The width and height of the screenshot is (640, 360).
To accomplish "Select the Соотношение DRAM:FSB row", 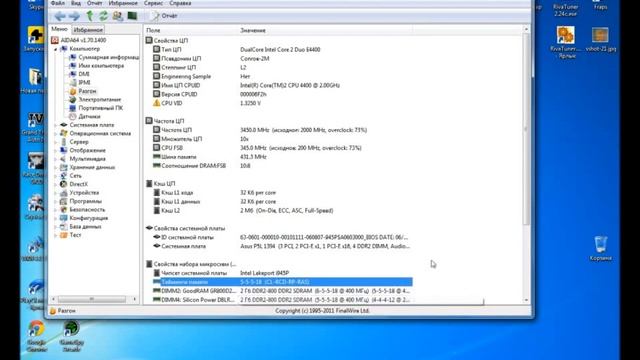I will pyautogui.click(x=278, y=166).
